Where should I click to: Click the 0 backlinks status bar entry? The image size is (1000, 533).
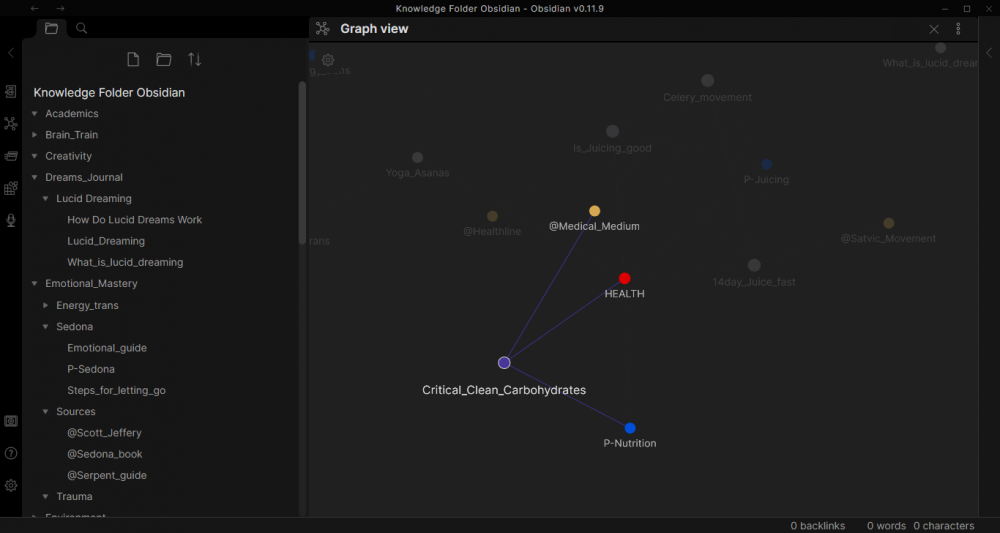click(818, 526)
